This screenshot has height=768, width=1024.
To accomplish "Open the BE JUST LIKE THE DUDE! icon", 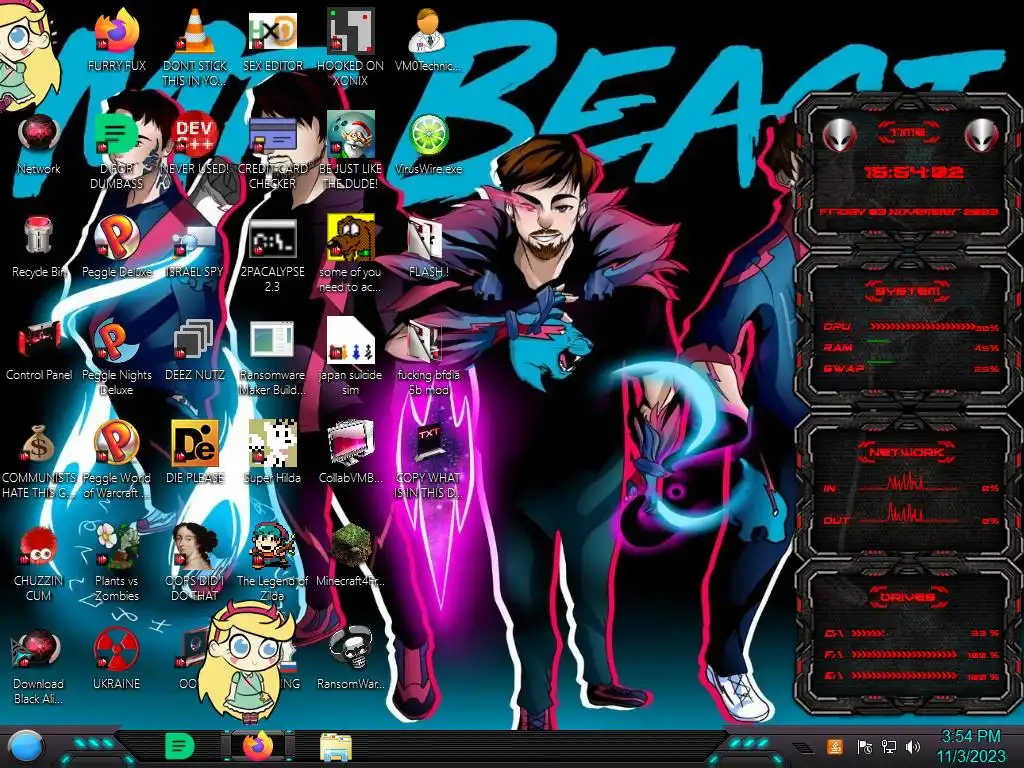I will pyautogui.click(x=350, y=135).
